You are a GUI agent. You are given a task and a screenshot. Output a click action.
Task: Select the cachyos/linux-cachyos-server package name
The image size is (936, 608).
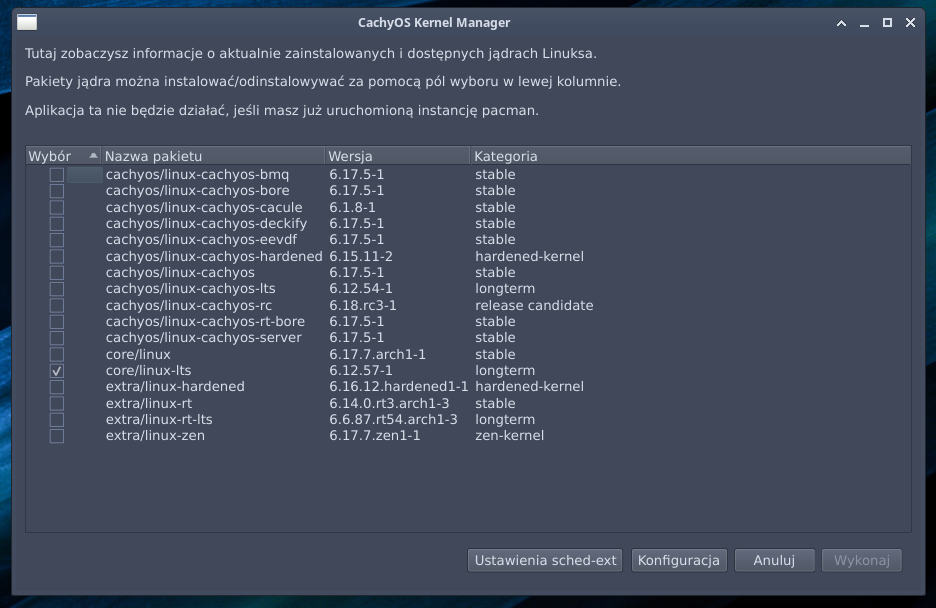tap(204, 338)
